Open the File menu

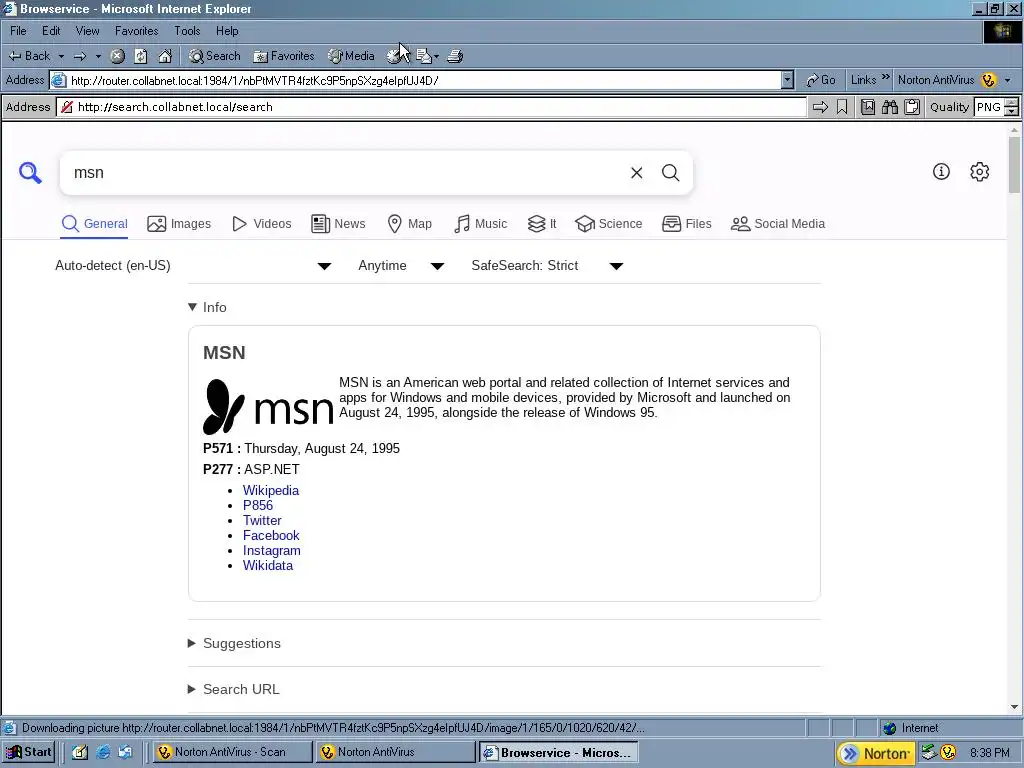tap(18, 31)
